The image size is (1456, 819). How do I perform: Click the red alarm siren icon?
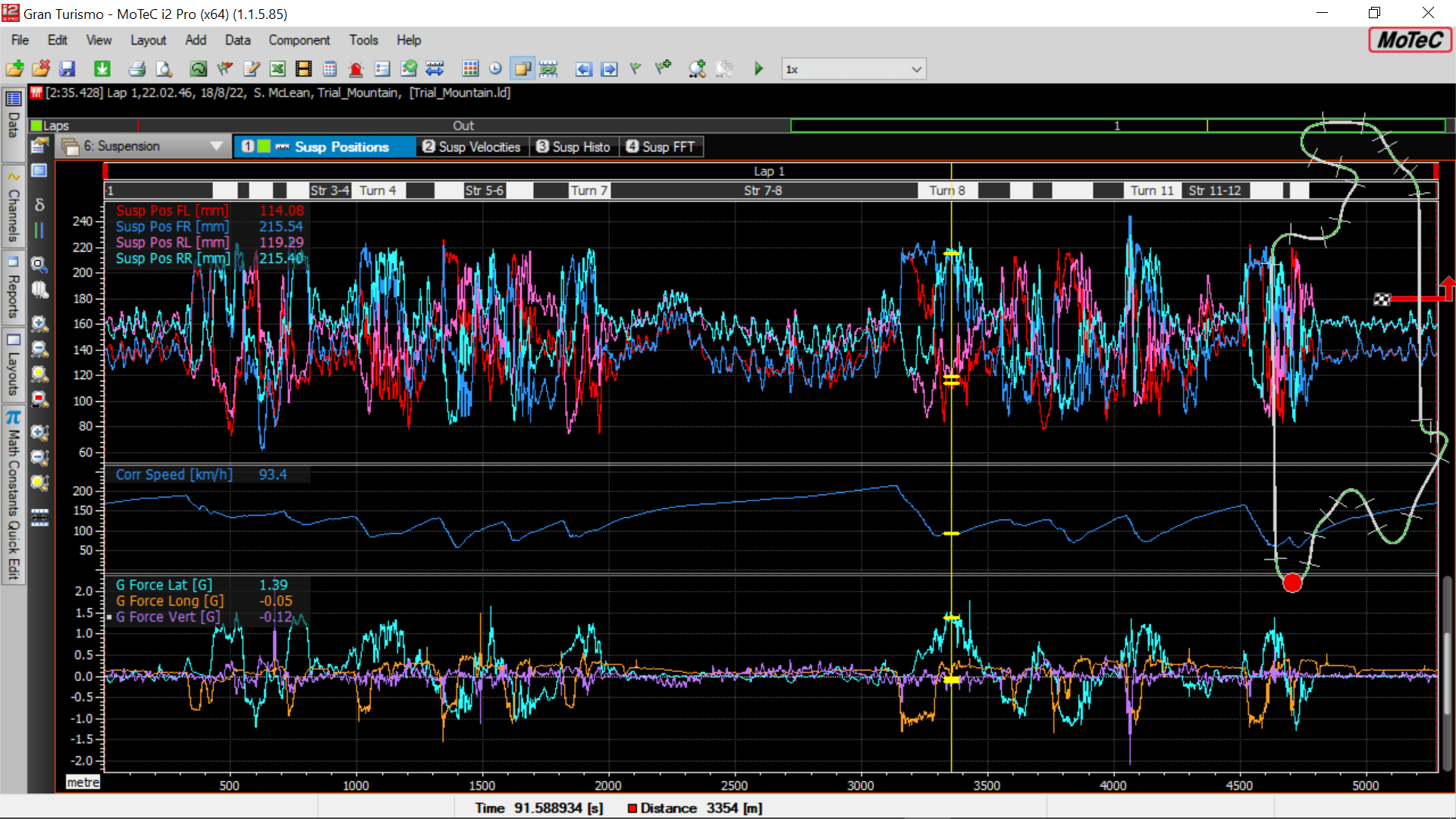click(x=356, y=69)
